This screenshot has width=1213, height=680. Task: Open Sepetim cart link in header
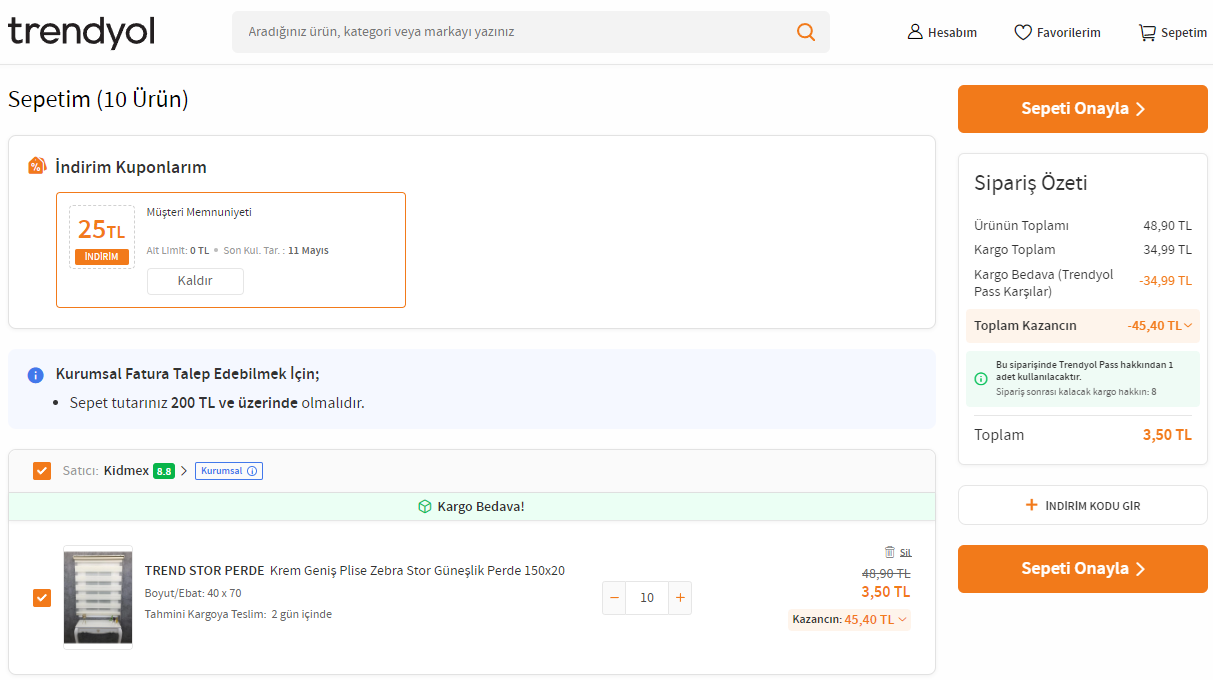coord(1173,32)
